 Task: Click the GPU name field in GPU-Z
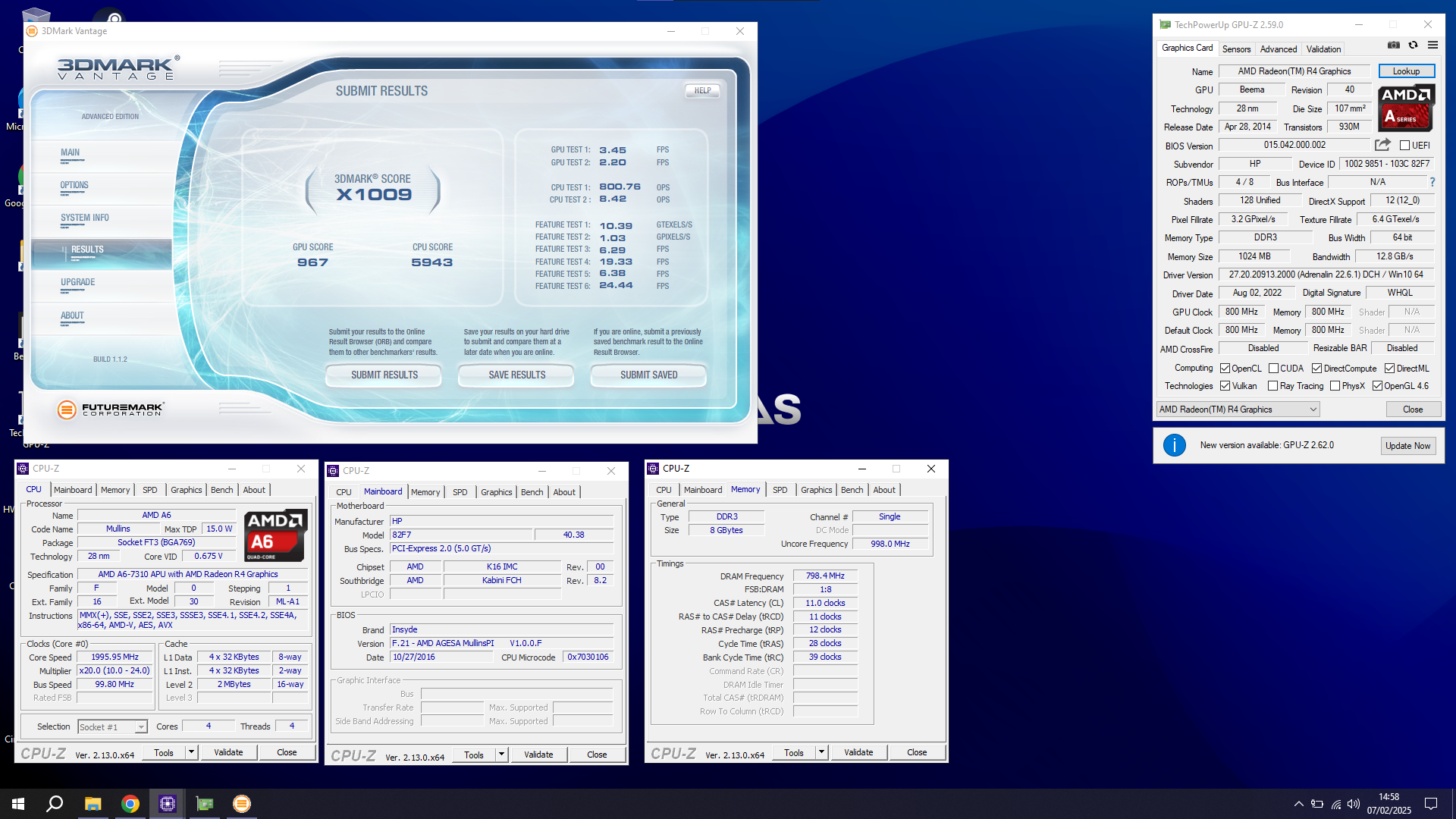1294,71
